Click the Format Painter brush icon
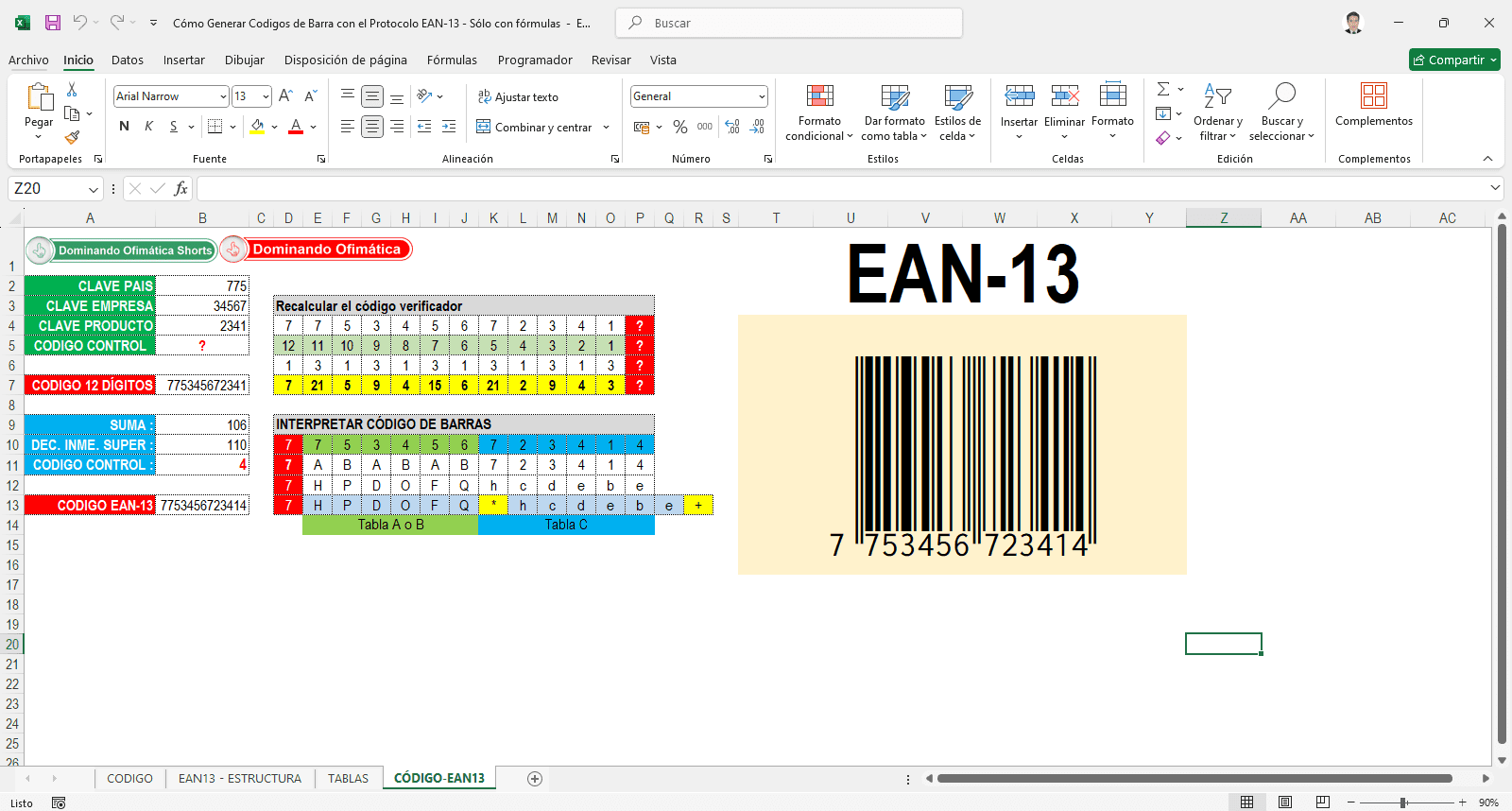The width and height of the screenshot is (1512, 811). [x=72, y=137]
